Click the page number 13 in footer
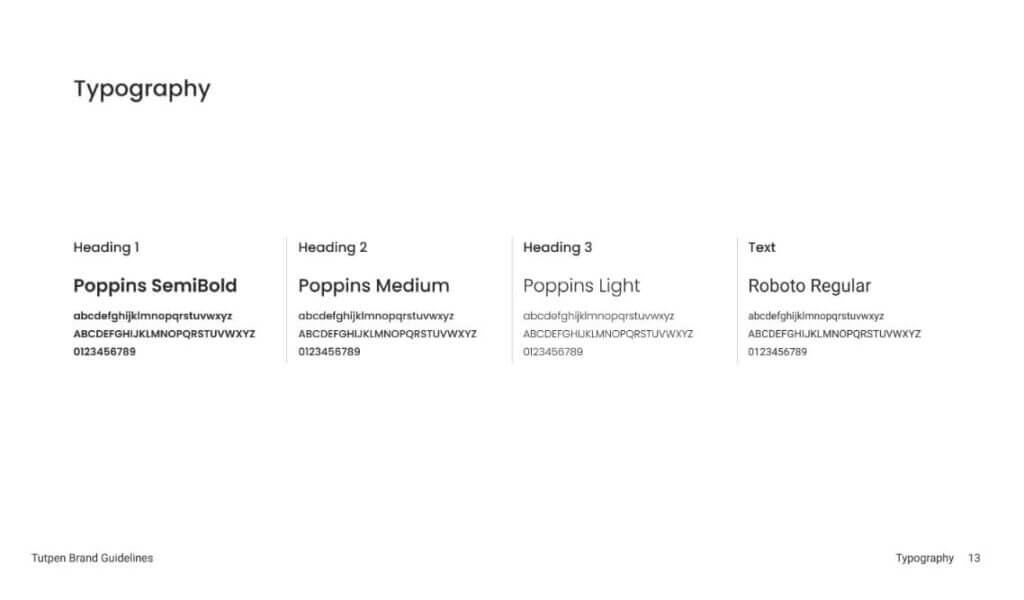This screenshot has width=1024, height=600. pos(974,558)
